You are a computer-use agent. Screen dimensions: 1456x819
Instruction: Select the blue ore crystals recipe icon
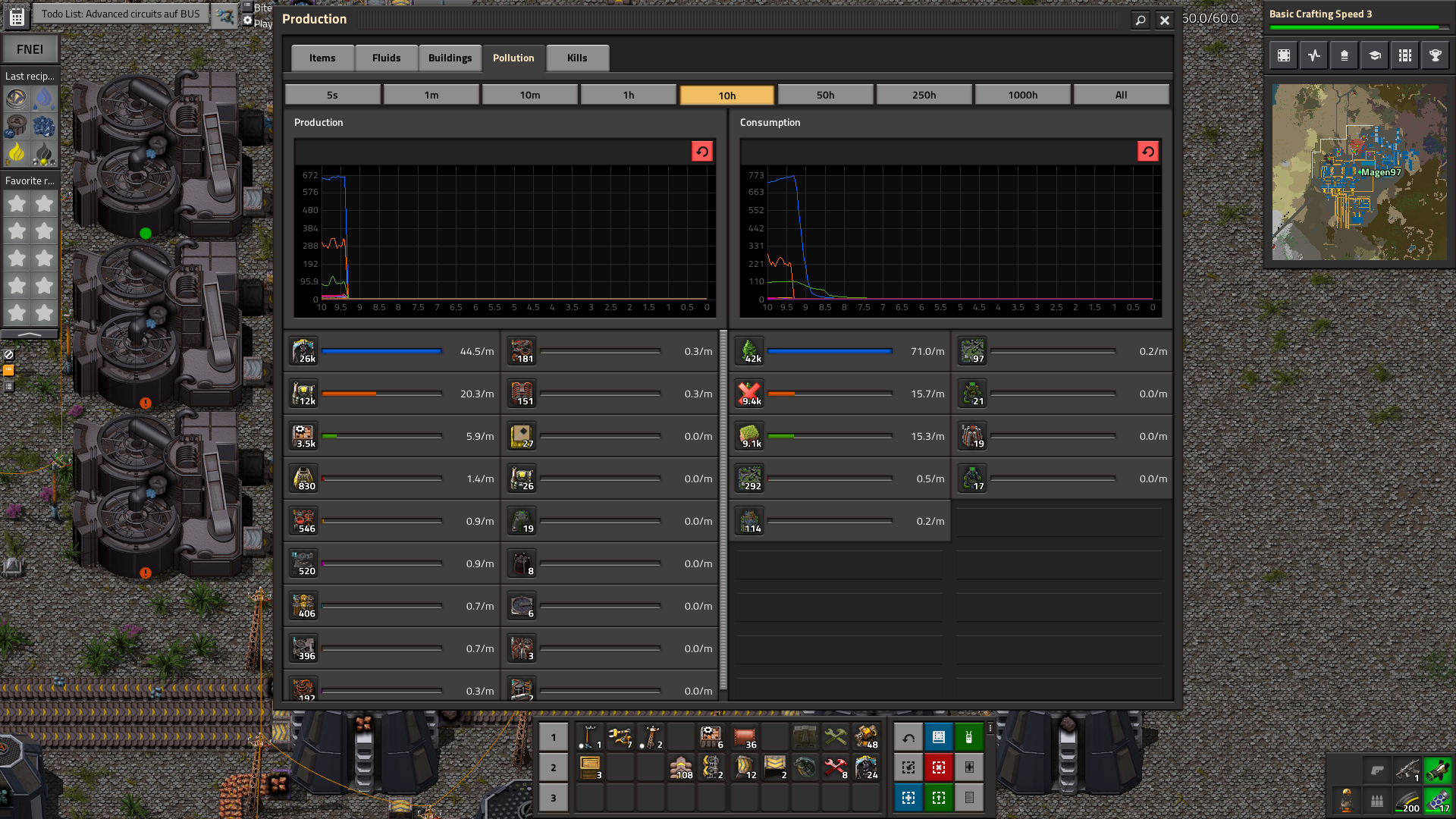point(44,125)
